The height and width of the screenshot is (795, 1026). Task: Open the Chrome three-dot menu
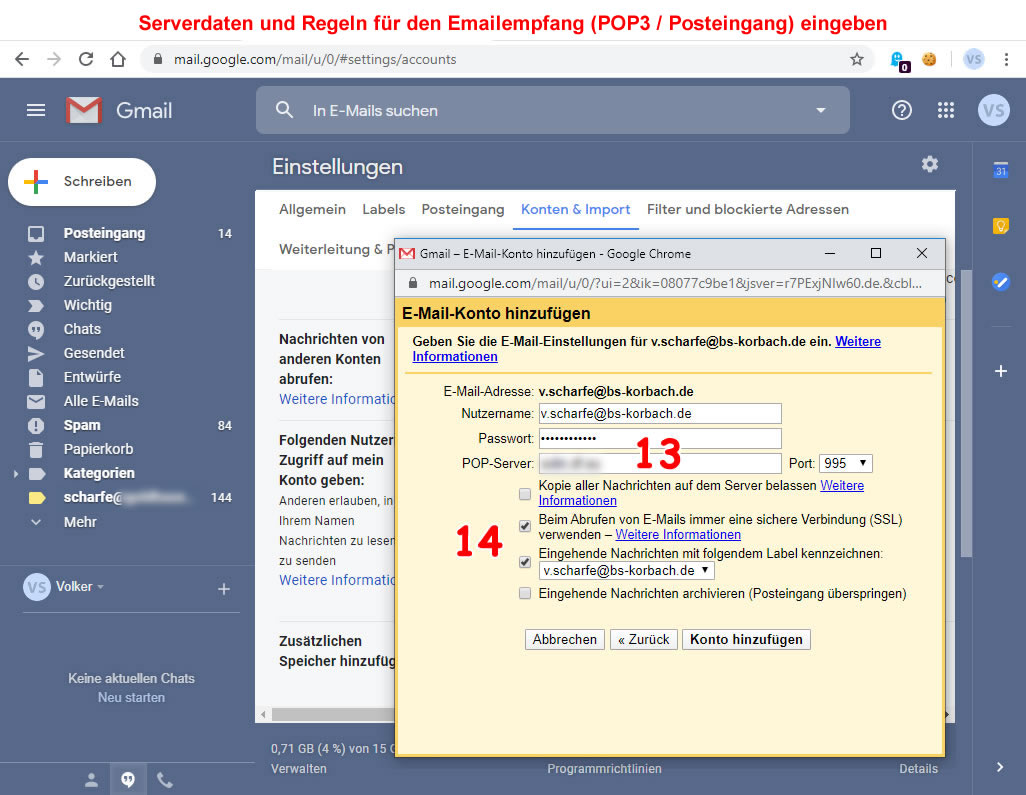pos(1006,60)
